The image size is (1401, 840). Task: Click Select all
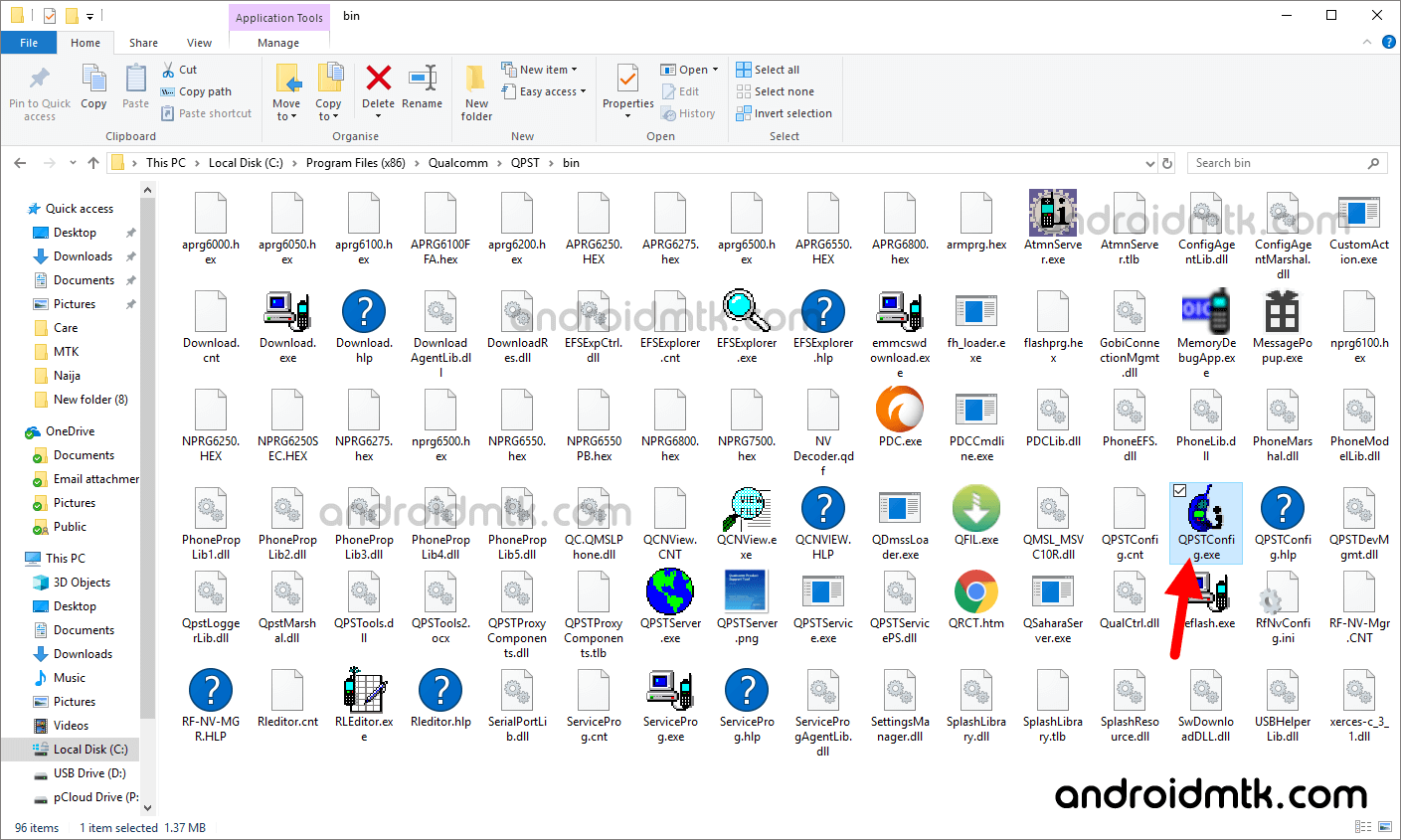[768, 70]
